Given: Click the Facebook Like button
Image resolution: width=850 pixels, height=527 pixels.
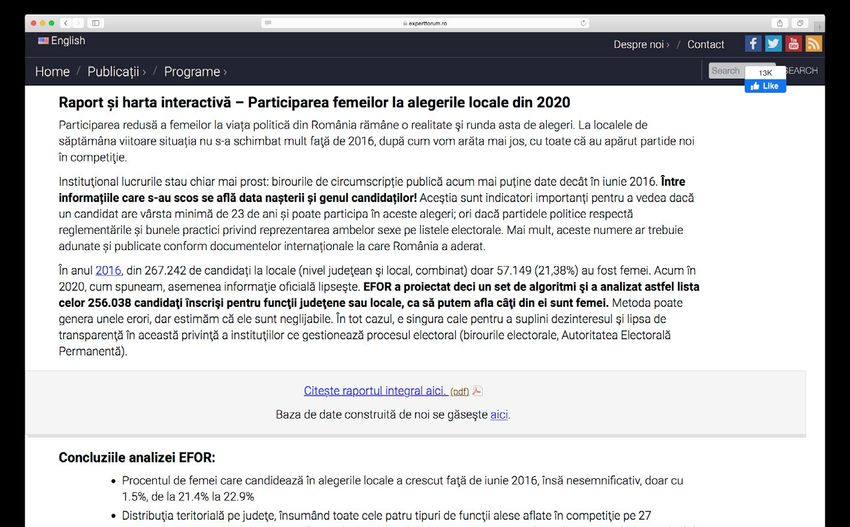Looking at the screenshot, I should (x=765, y=86).
